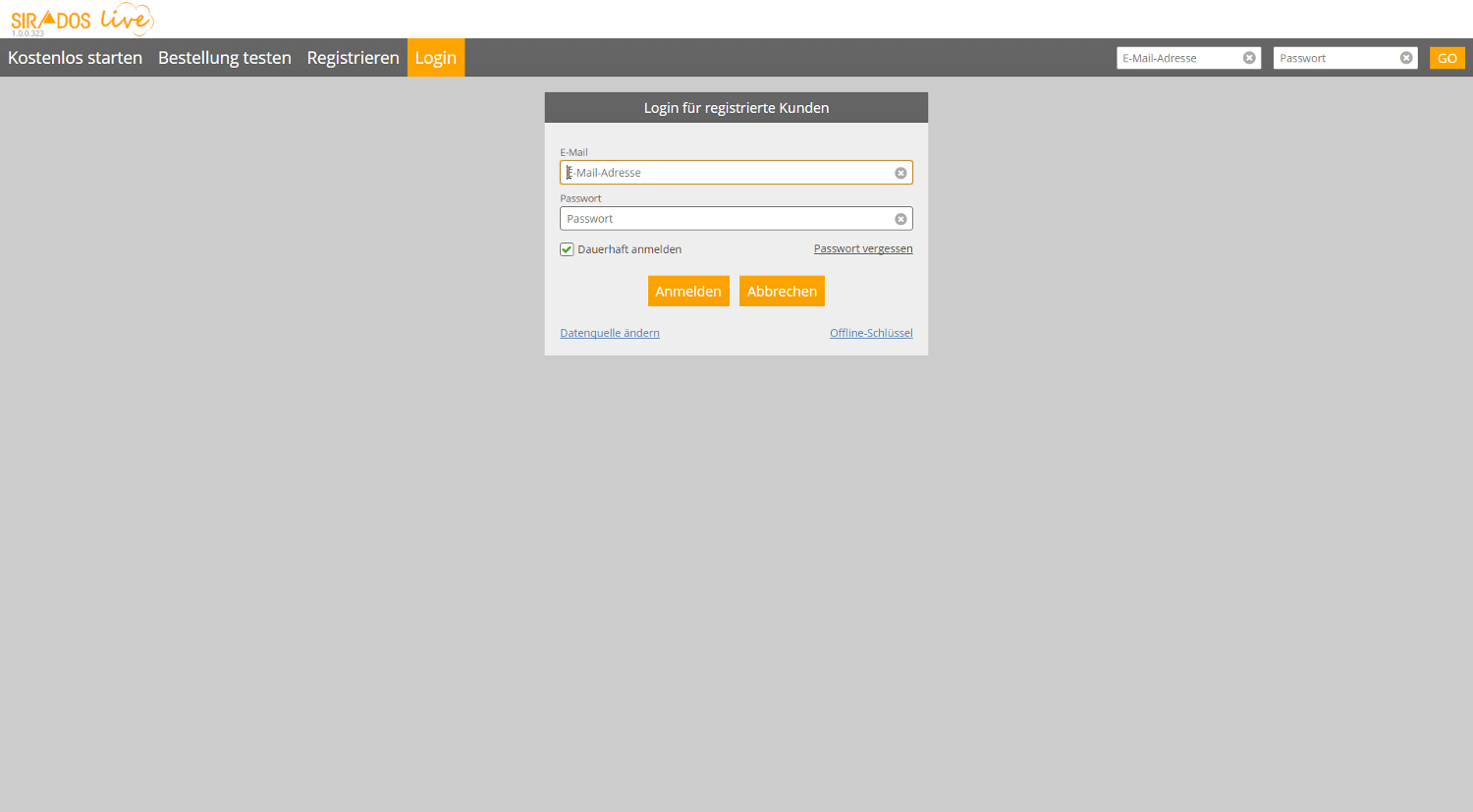Viewport: 1473px width, 812px height.
Task: Select the Login tab
Action: coord(435,58)
